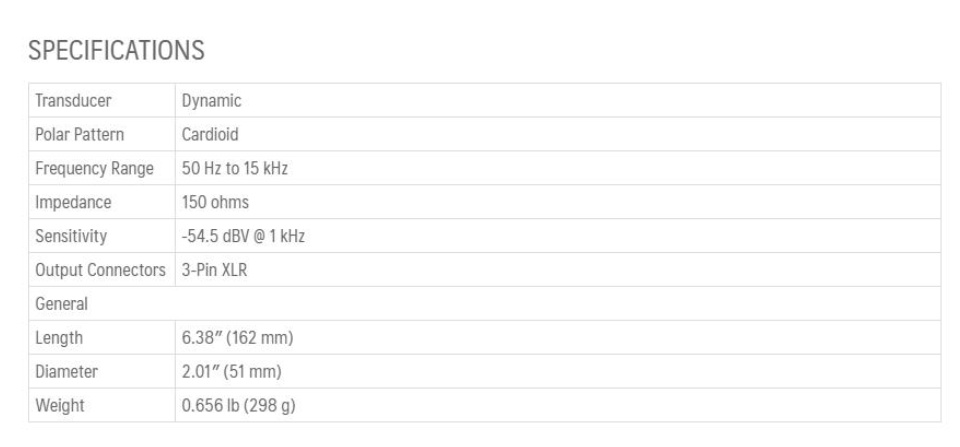Click the SPECIFICATIONS heading
960x447 pixels.
pyautogui.click(x=116, y=50)
